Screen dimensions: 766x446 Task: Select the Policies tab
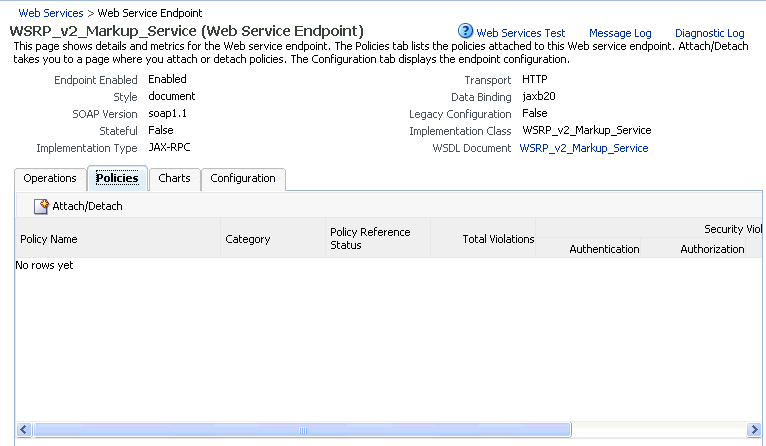[117, 178]
